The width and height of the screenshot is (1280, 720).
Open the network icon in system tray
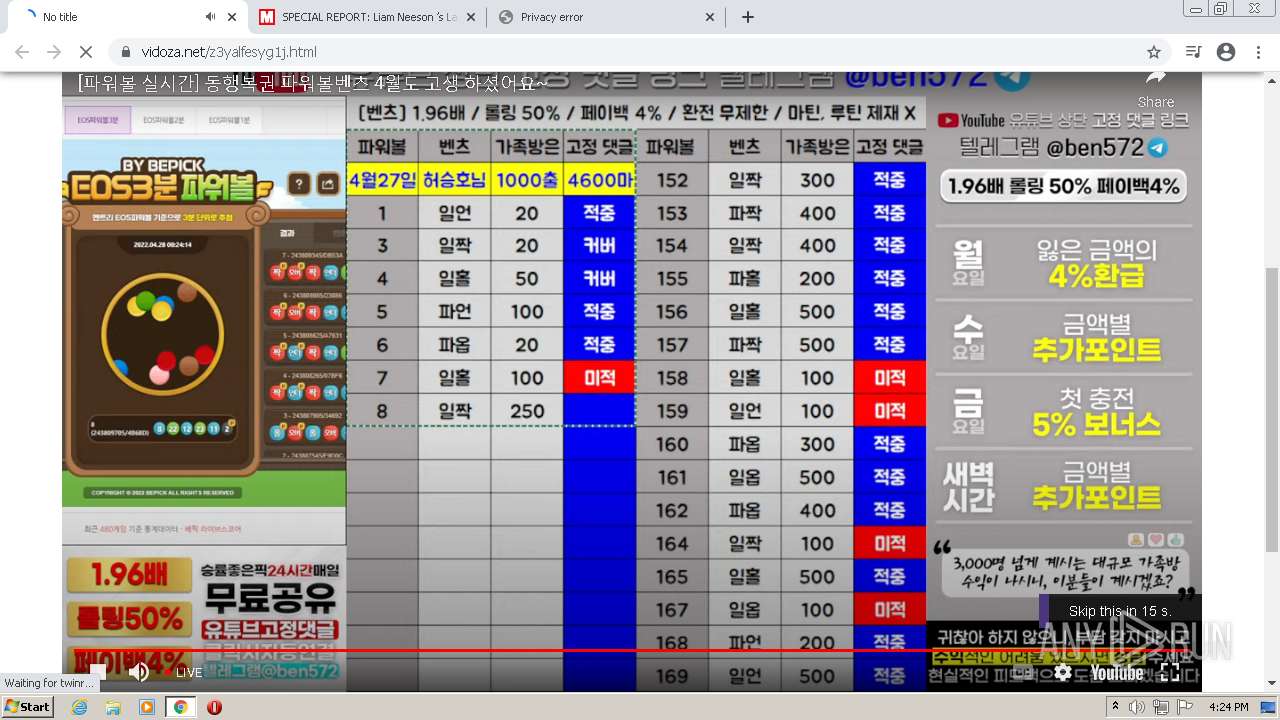click(x=1160, y=707)
